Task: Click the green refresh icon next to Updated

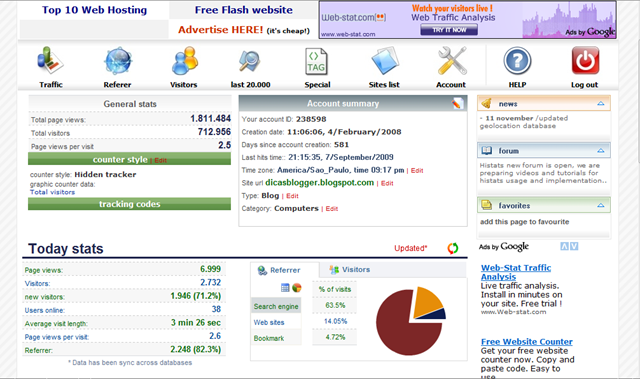Action: (453, 248)
